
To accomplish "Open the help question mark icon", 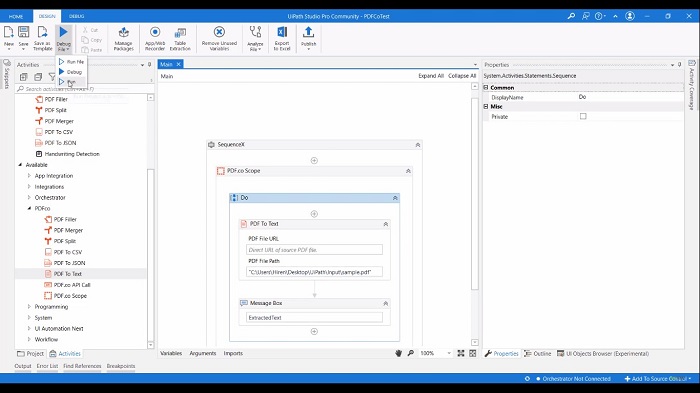I will [599, 16].
